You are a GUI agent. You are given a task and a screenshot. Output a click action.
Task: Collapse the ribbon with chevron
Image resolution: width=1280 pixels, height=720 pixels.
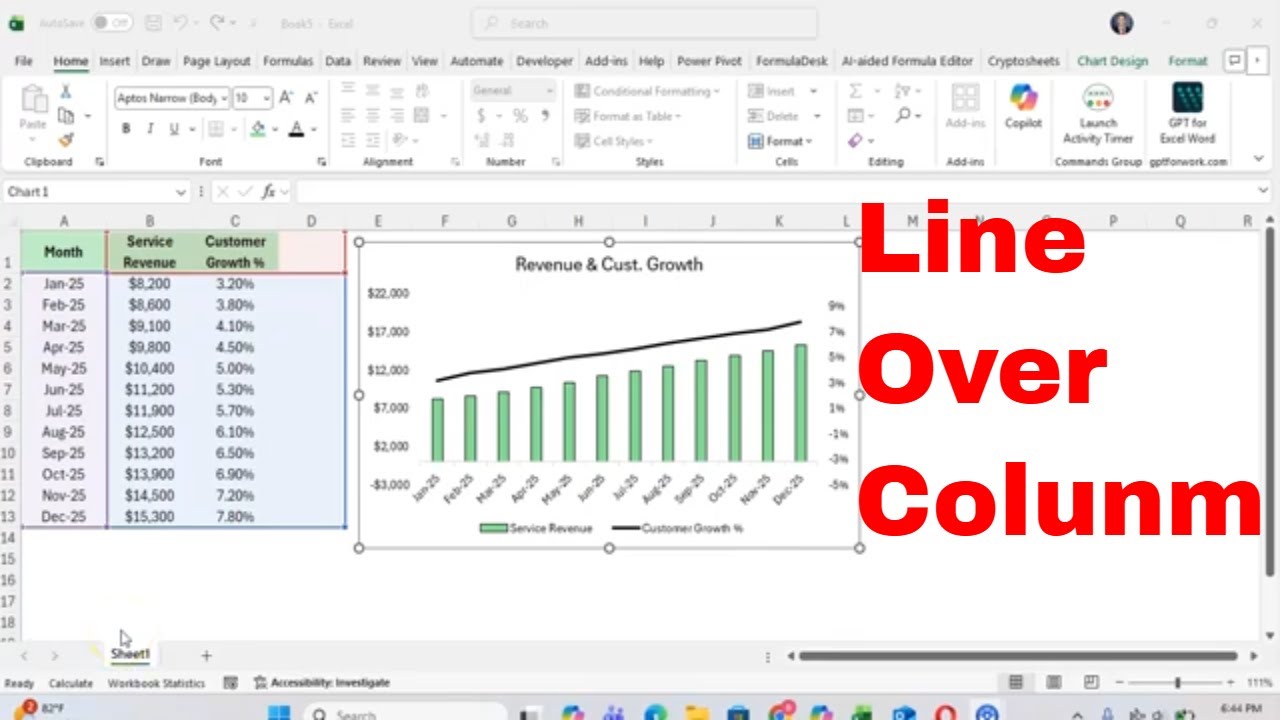coord(1258,159)
